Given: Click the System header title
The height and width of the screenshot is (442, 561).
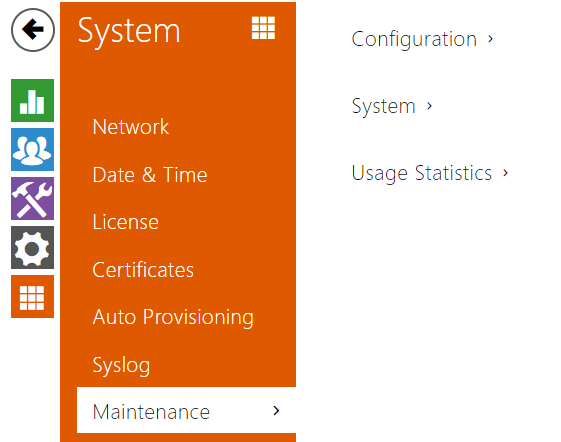Looking at the screenshot, I should pyautogui.click(x=129, y=32).
